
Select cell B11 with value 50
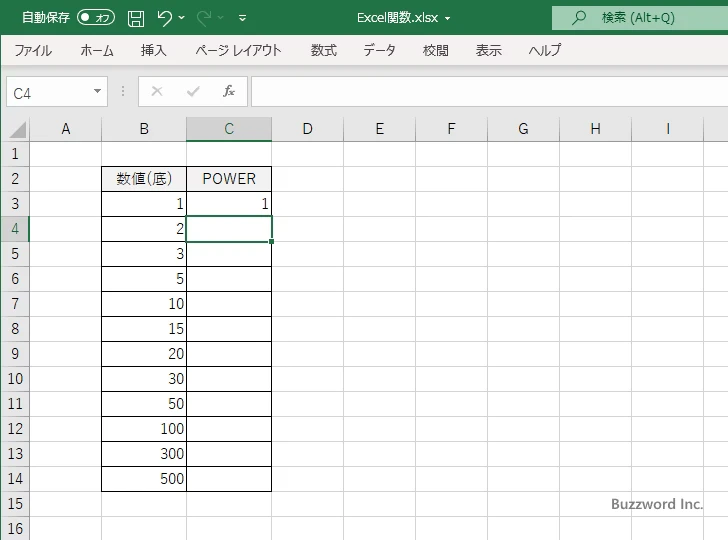coord(144,404)
